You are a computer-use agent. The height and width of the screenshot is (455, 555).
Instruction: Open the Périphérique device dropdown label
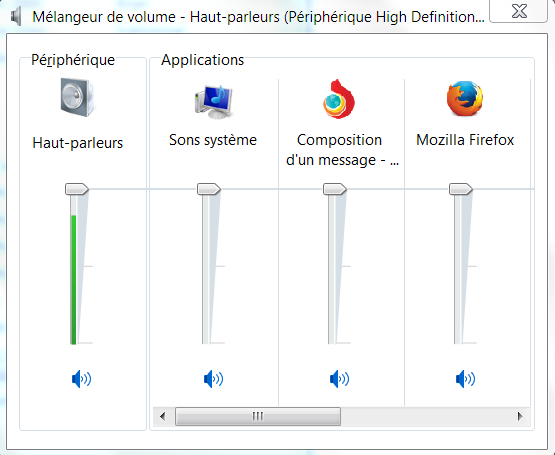(73, 60)
